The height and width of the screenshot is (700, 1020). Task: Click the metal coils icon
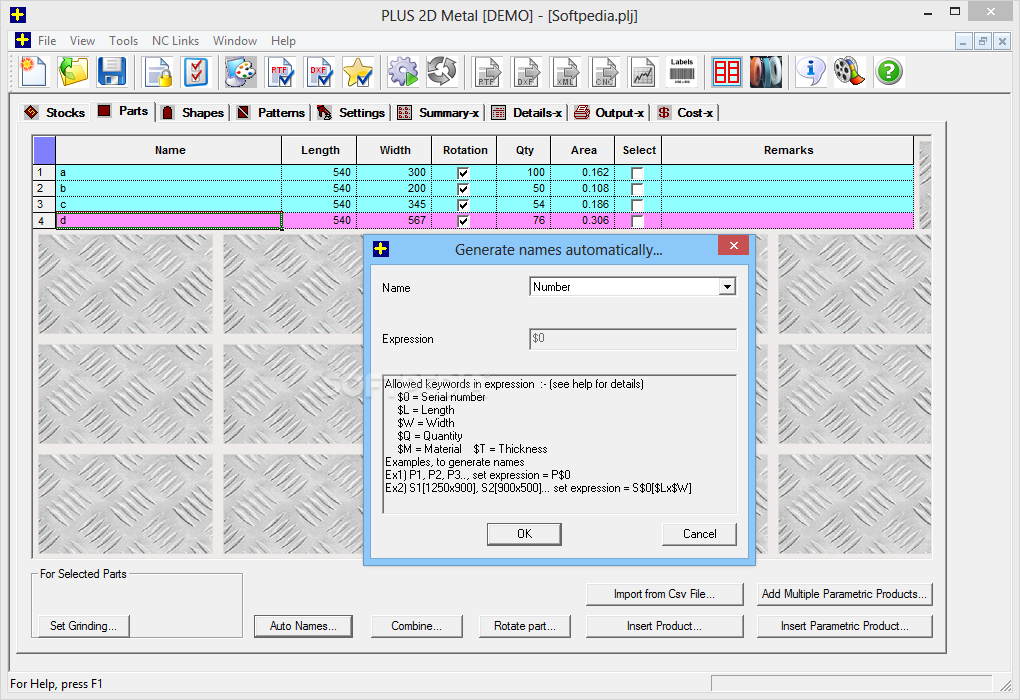pyautogui.click(x=766, y=72)
